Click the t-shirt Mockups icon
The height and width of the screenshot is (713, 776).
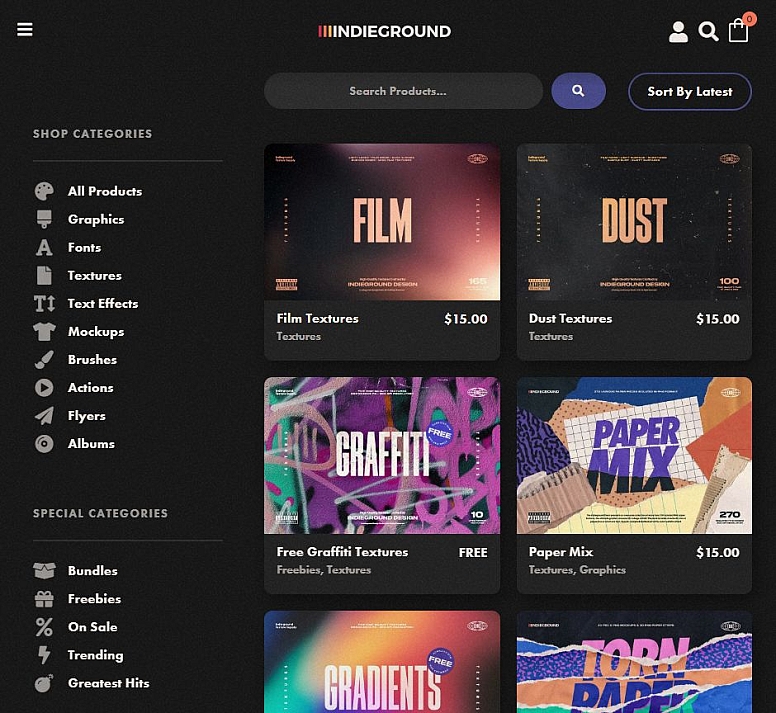(44, 332)
